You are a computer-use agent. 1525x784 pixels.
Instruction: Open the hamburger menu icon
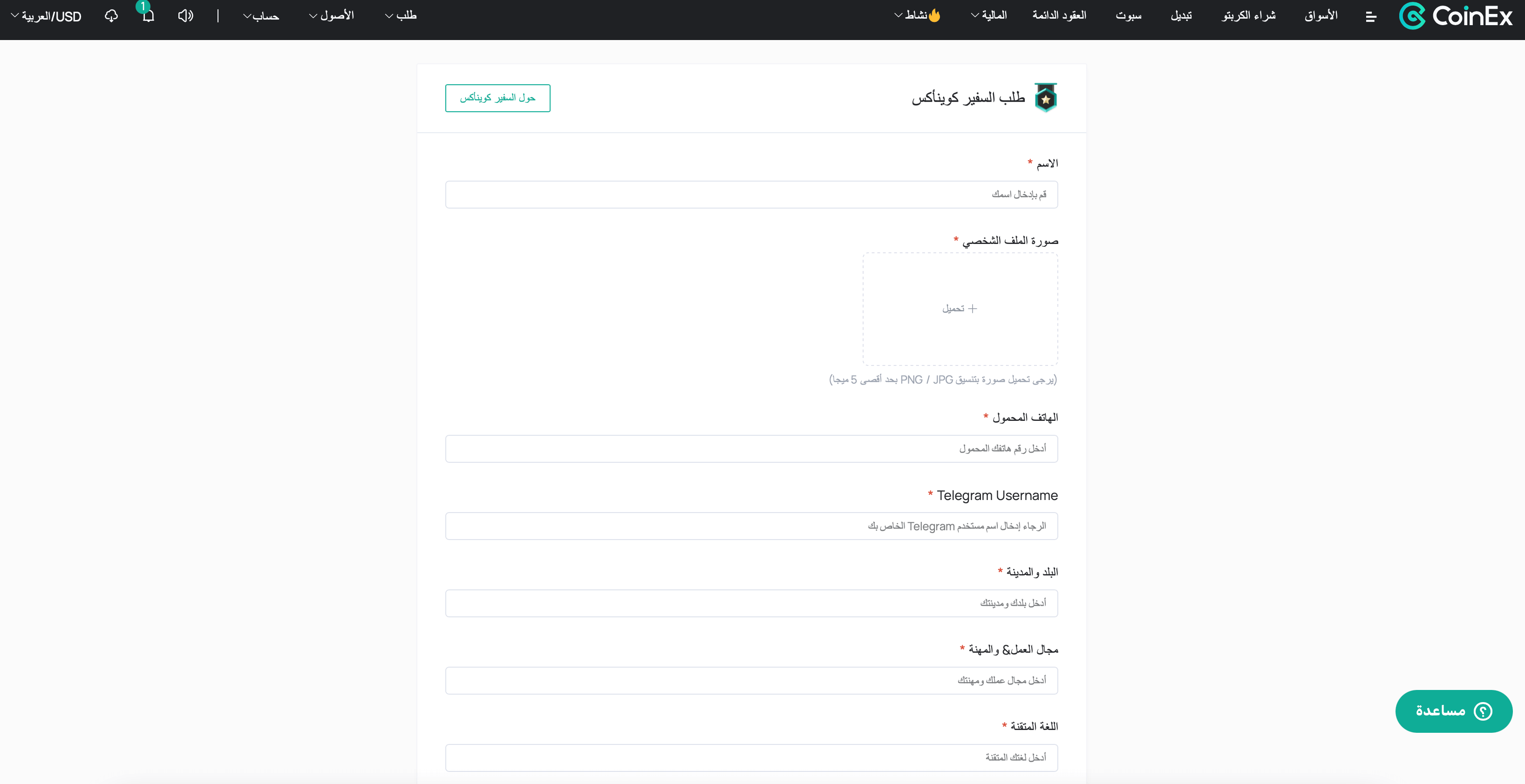1370,17
